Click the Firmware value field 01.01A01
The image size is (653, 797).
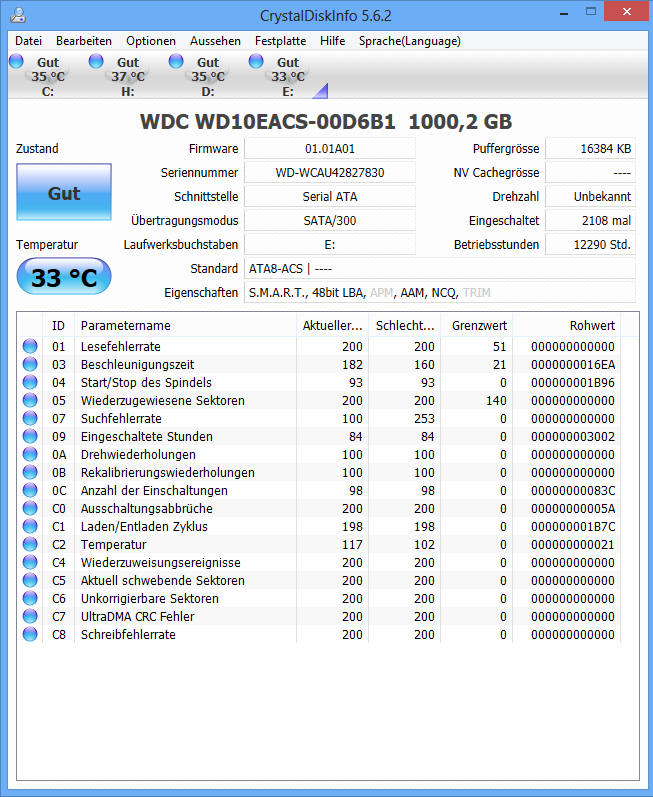point(330,148)
